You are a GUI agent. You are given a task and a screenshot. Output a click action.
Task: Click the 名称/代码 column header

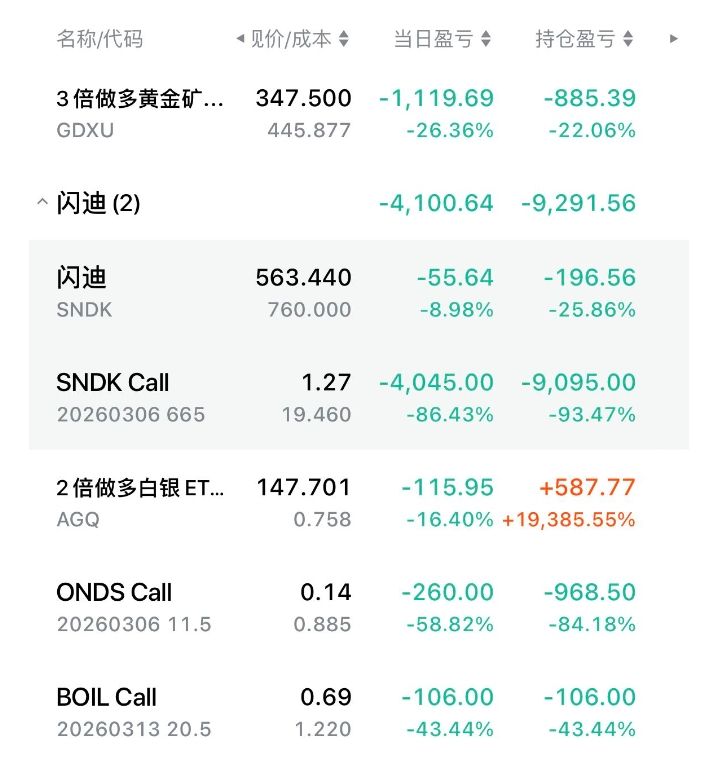point(100,39)
